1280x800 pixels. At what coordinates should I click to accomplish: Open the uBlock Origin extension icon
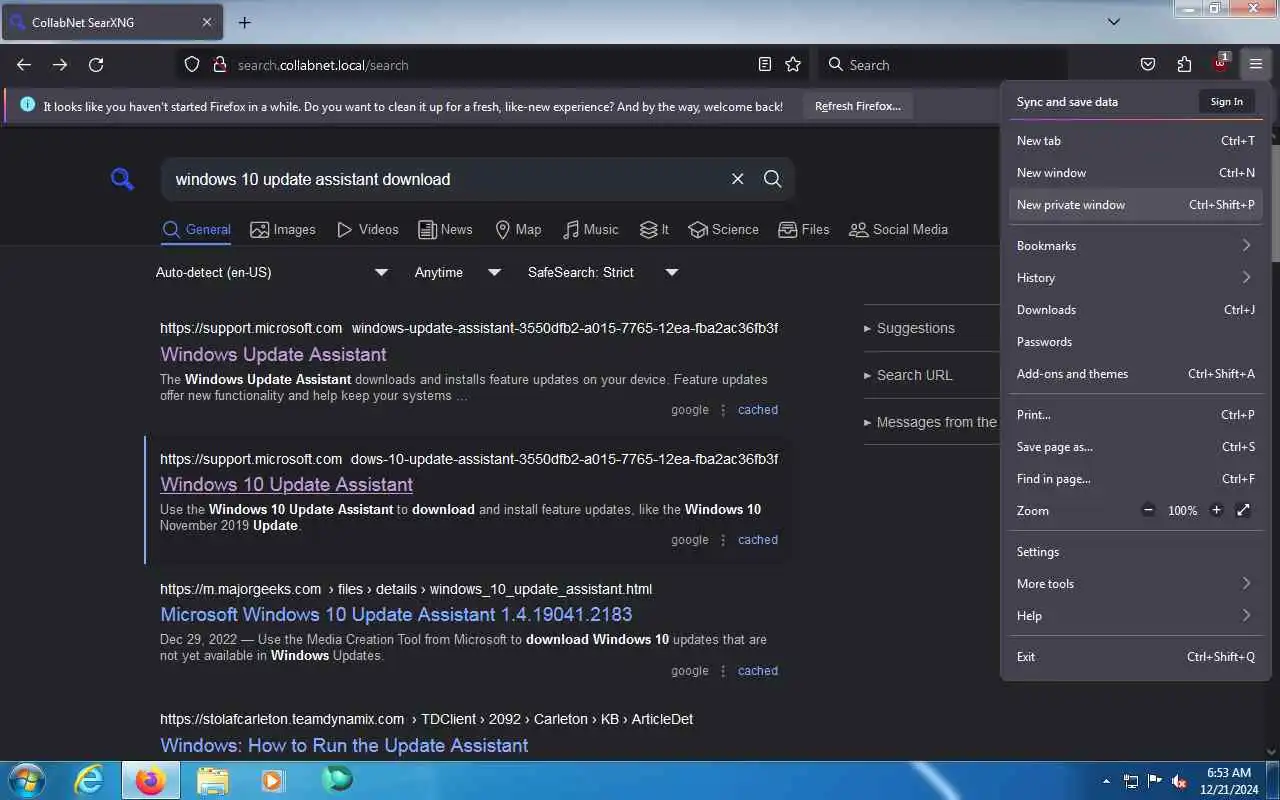1220,64
